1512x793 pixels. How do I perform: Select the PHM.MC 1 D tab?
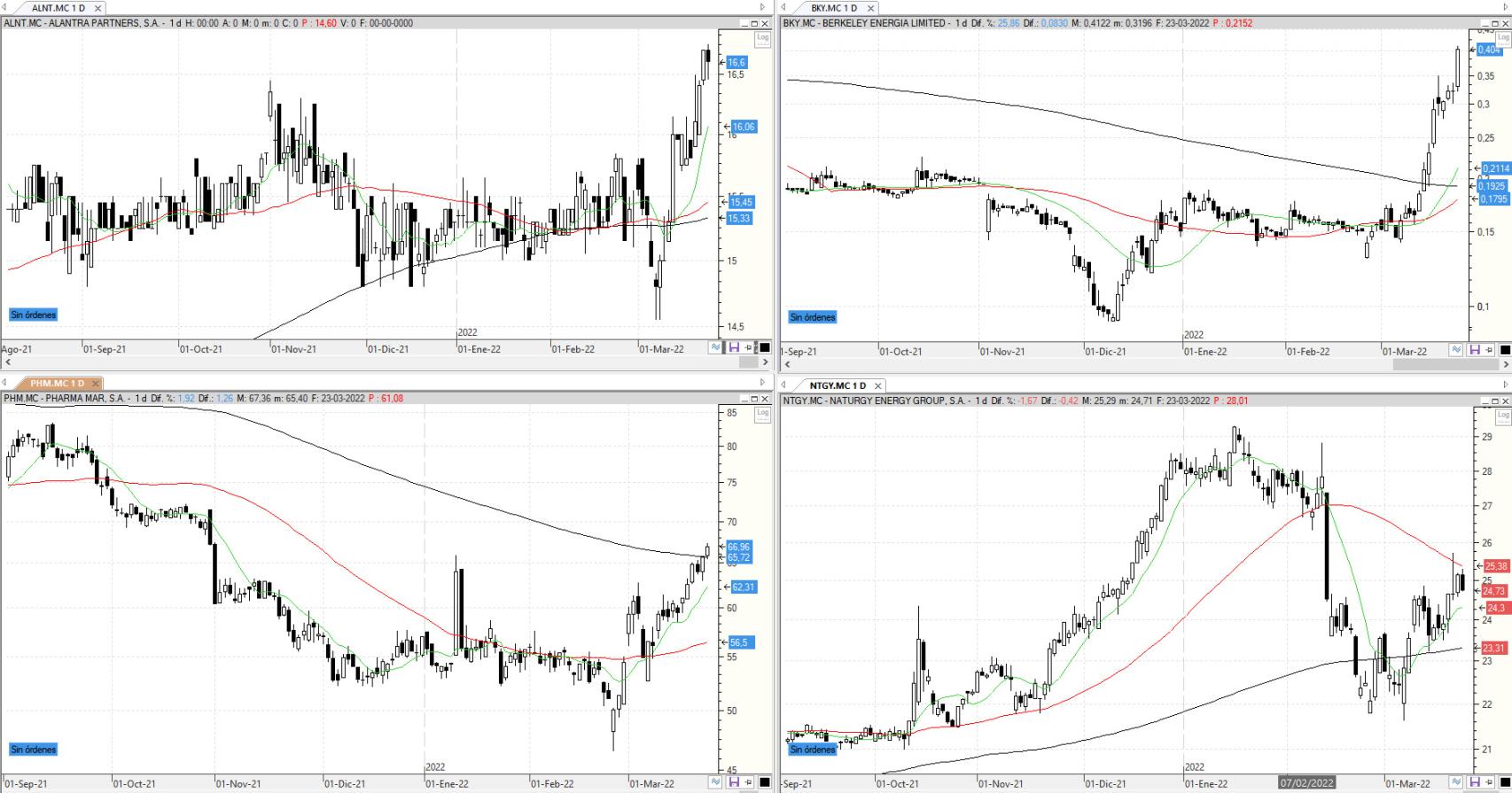point(57,384)
